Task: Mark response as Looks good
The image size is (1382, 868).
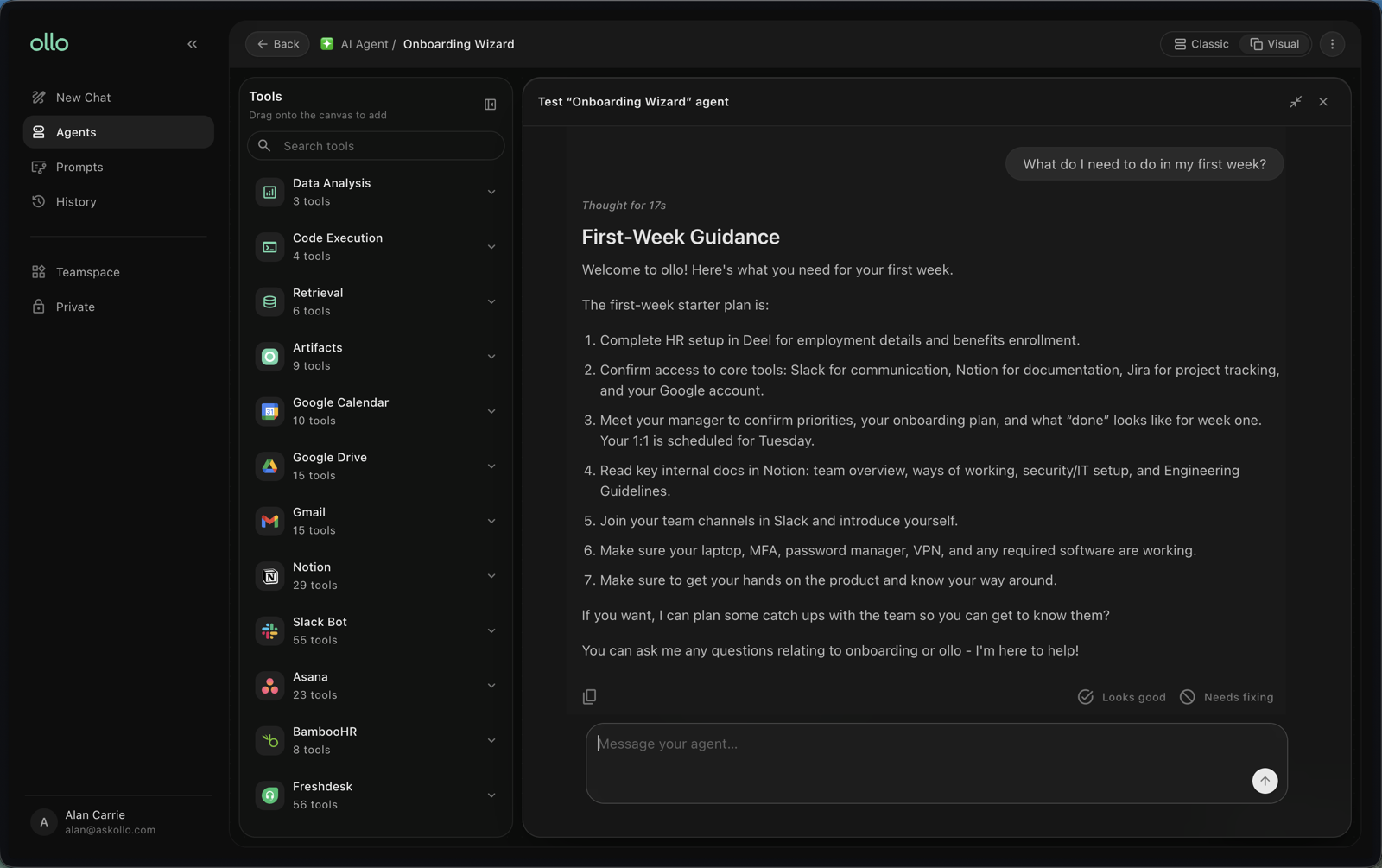Action: [x=1121, y=697]
